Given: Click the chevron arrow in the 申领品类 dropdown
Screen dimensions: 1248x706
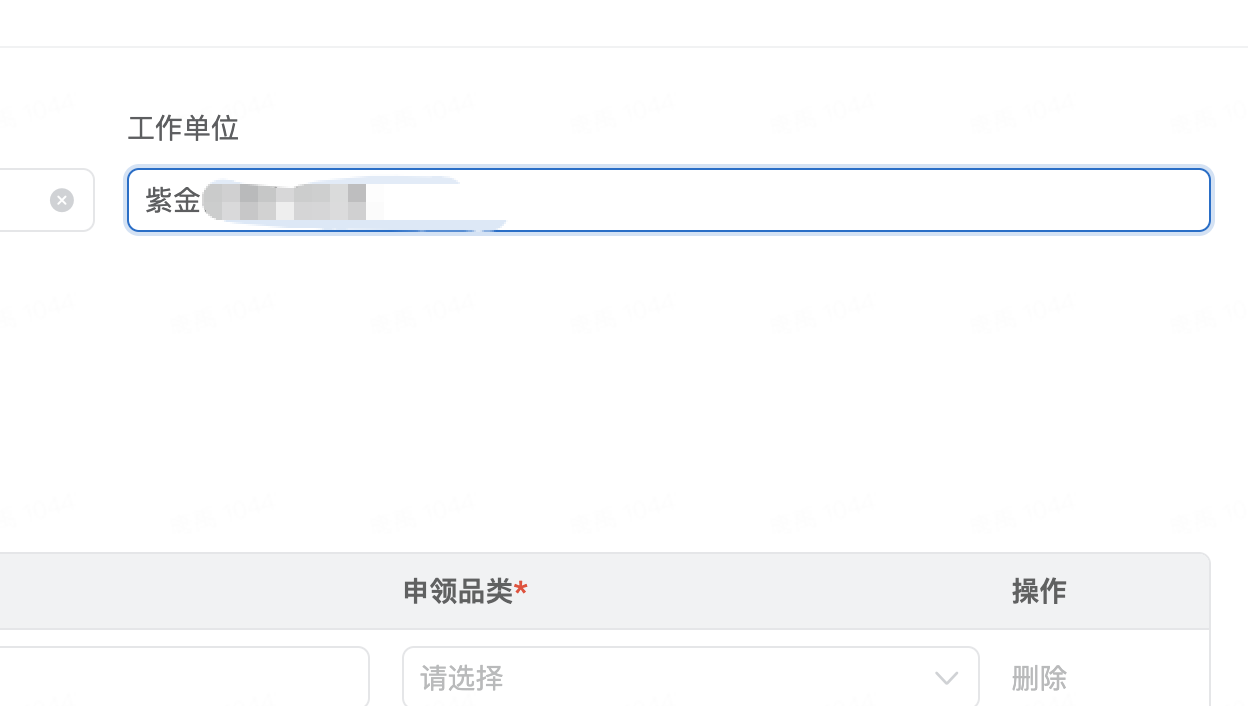Looking at the screenshot, I should coord(946,679).
